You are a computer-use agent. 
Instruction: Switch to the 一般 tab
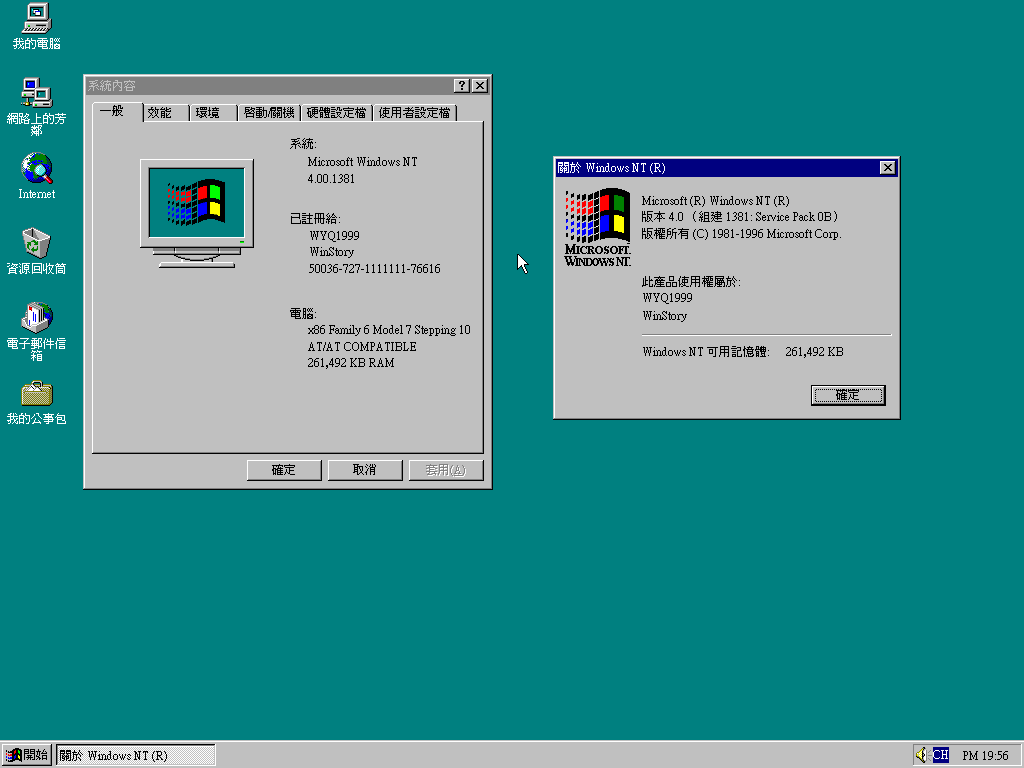point(117,112)
